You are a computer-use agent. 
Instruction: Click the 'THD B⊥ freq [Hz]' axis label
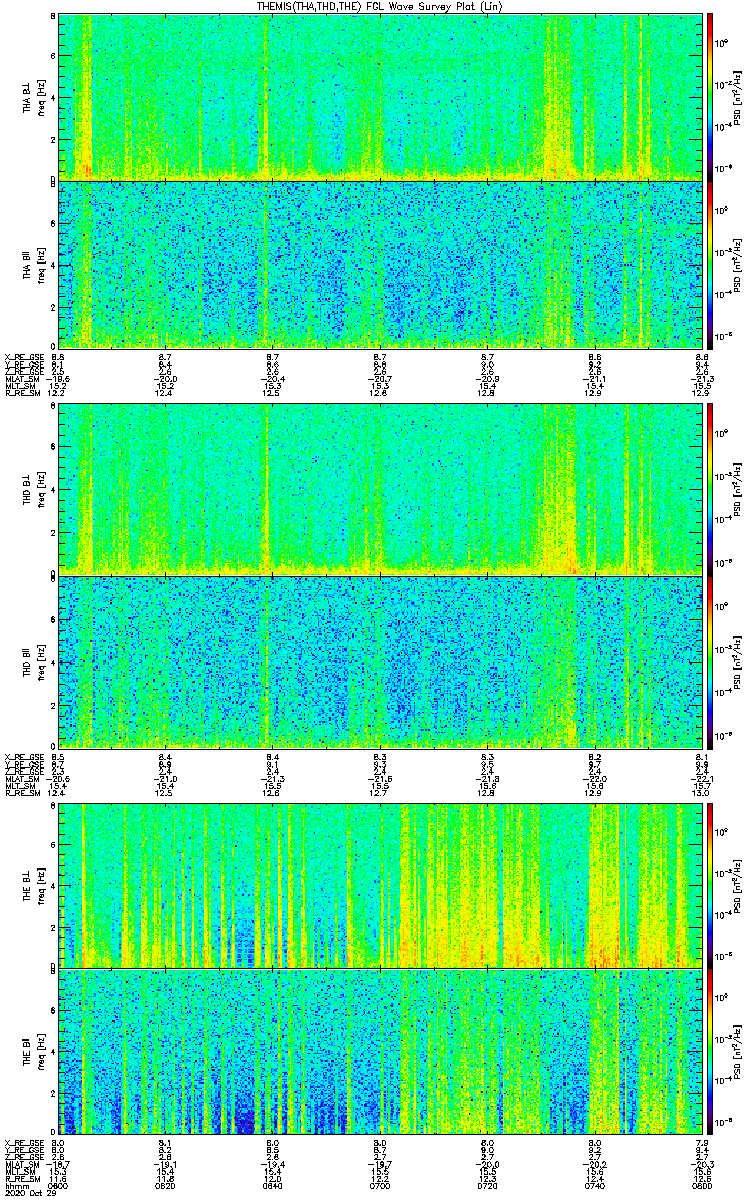(33, 489)
